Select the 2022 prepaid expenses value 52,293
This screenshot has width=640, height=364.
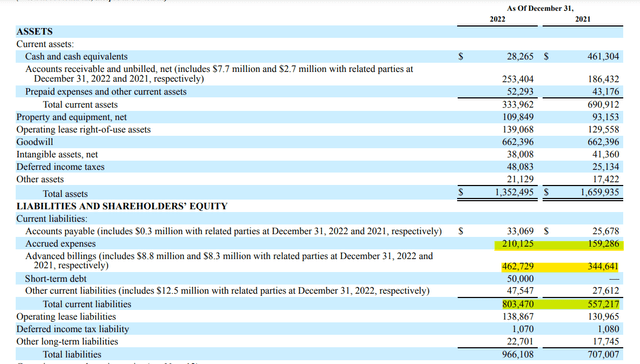click(x=520, y=91)
